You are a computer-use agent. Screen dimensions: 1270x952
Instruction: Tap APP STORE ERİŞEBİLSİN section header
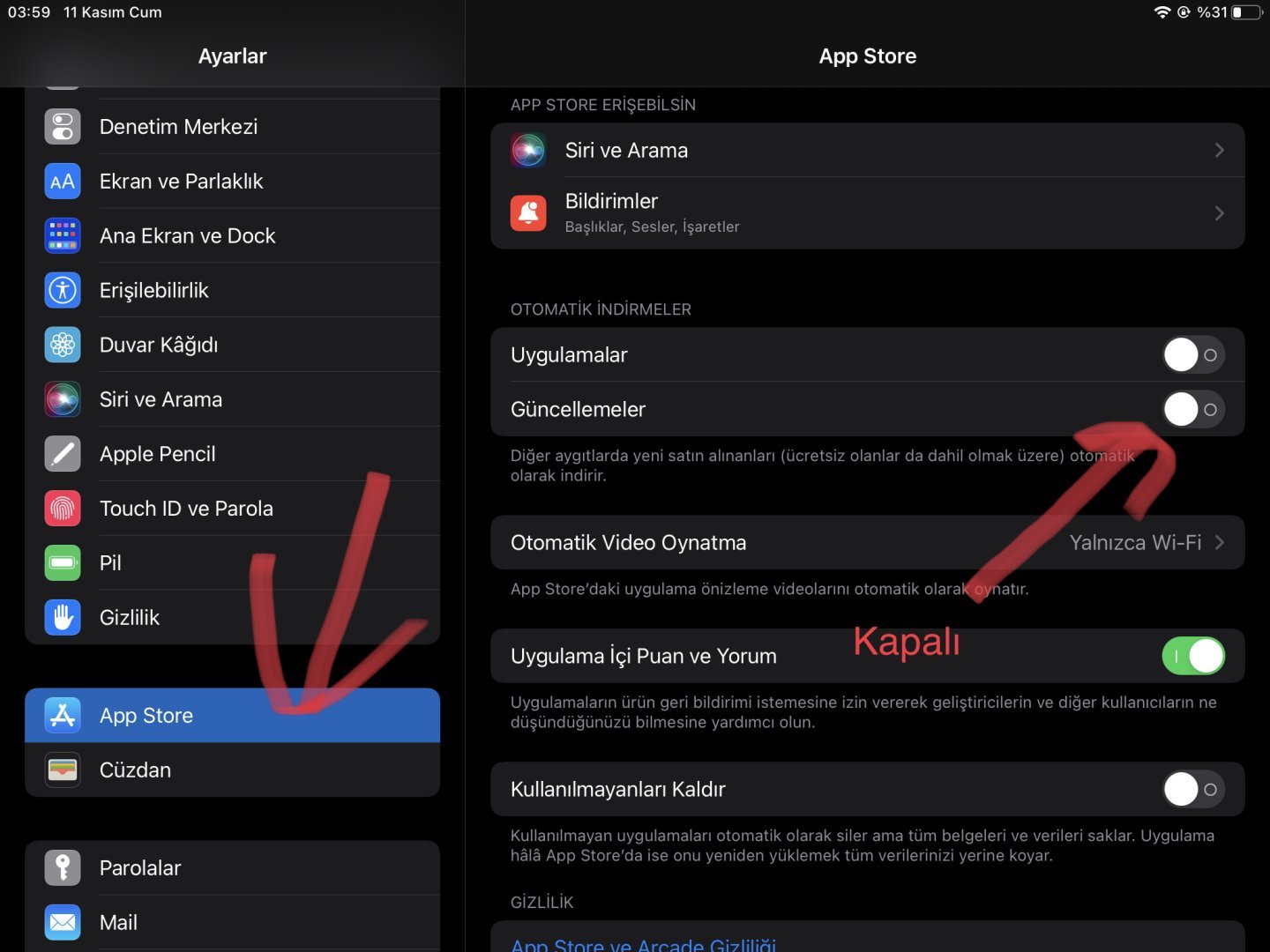point(603,105)
